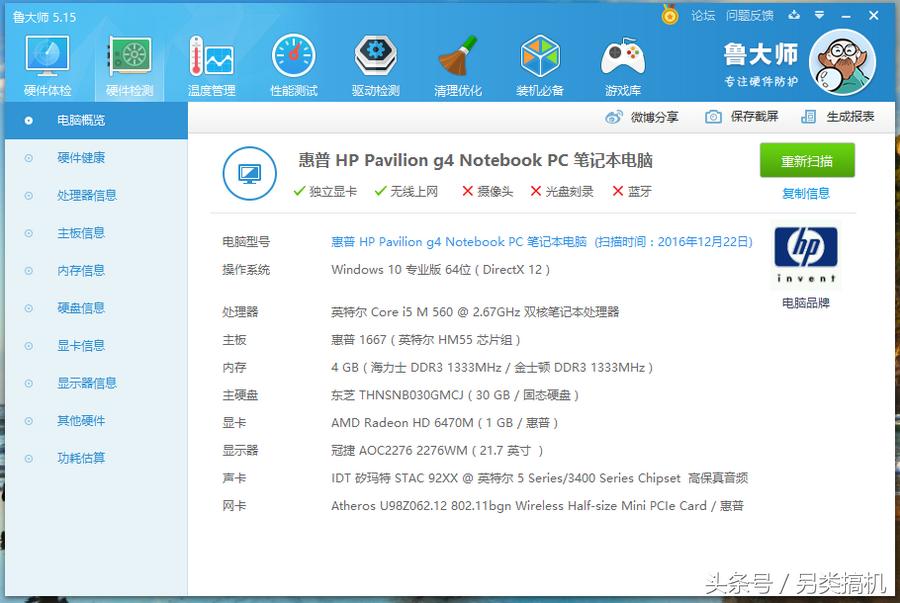
Task: Select 硬件健康 in the sidebar
Action: point(81,158)
